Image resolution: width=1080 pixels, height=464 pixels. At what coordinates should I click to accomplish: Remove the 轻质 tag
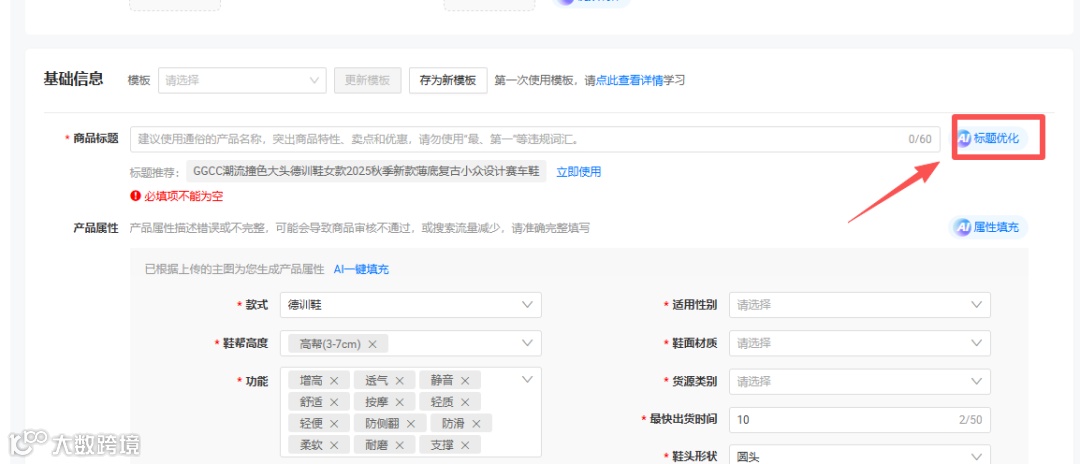(465, 402)
